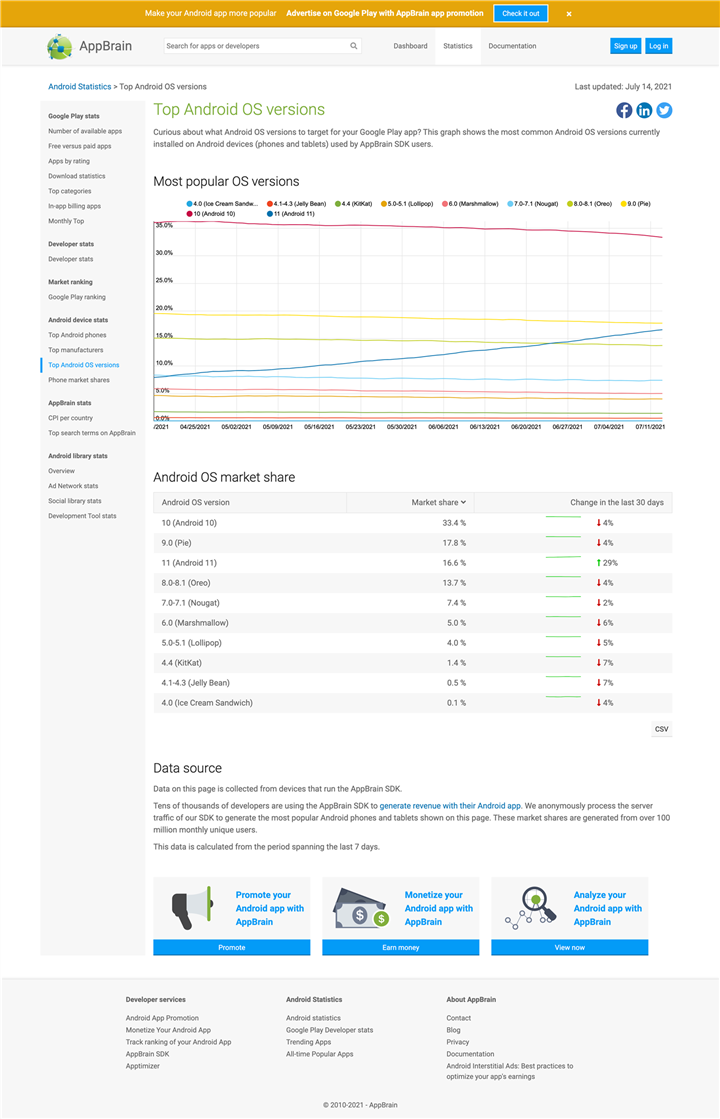
Task: Click the search magnifier icon
Action: pyautogui.click(x=353, y=46)
